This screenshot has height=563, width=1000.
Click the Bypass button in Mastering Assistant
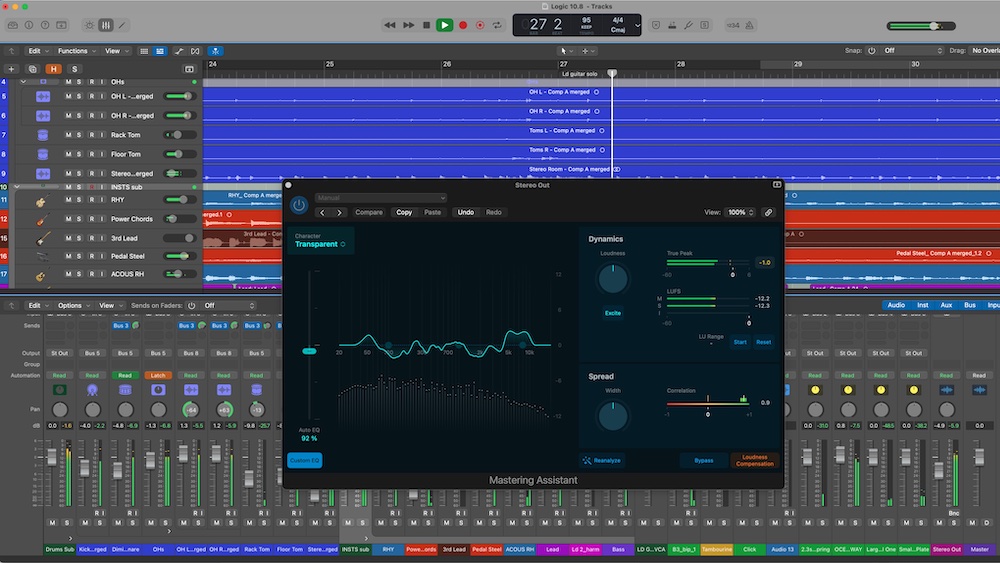(x=703, y=460)
